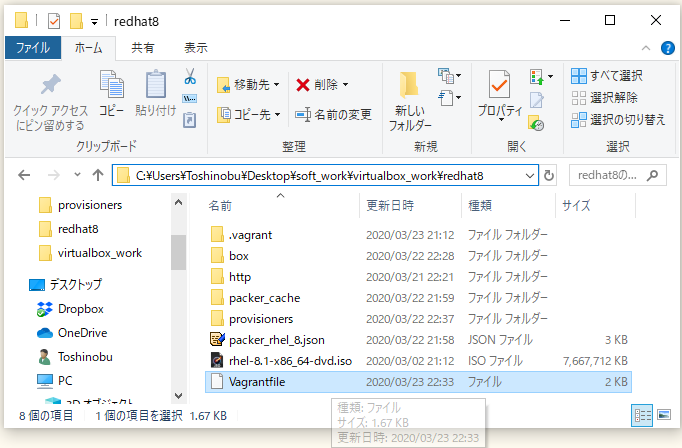
Task: Collapse the ribbon with chevron
Action: 646,48
